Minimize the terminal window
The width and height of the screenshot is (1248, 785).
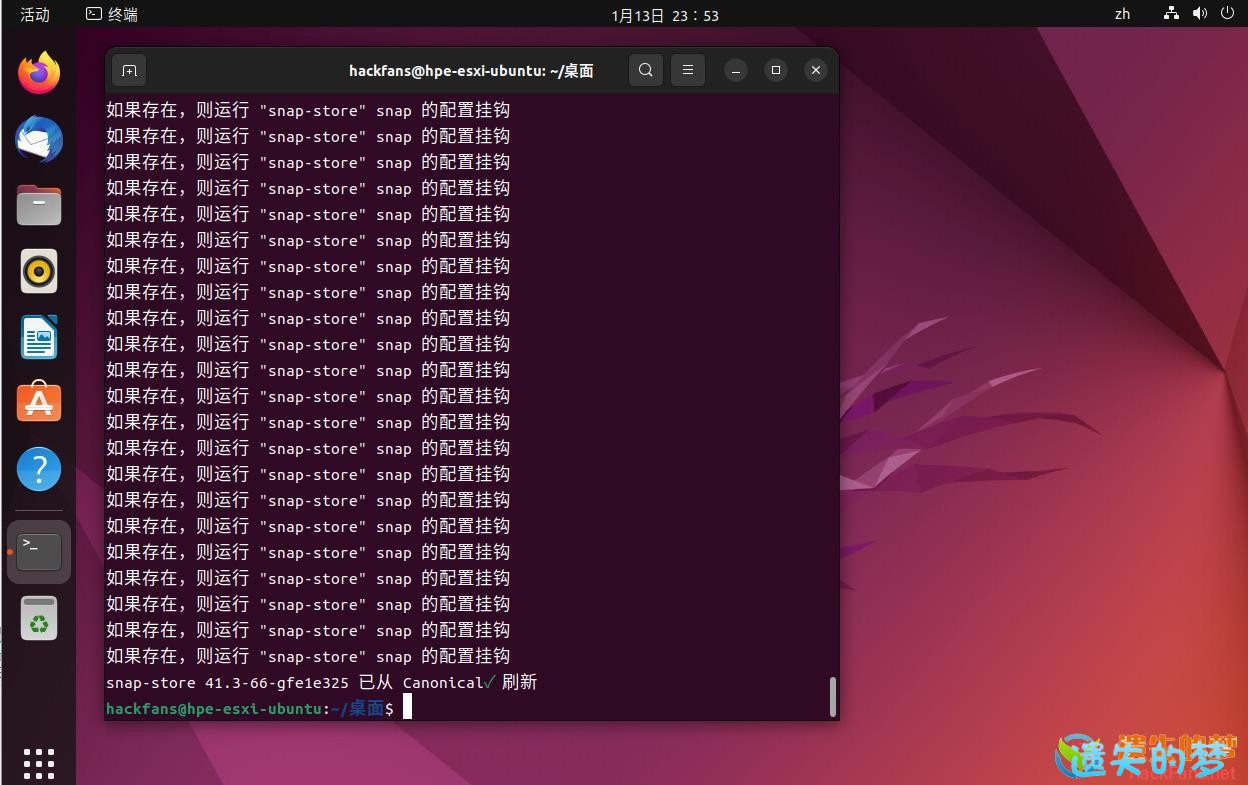(736, 70)
